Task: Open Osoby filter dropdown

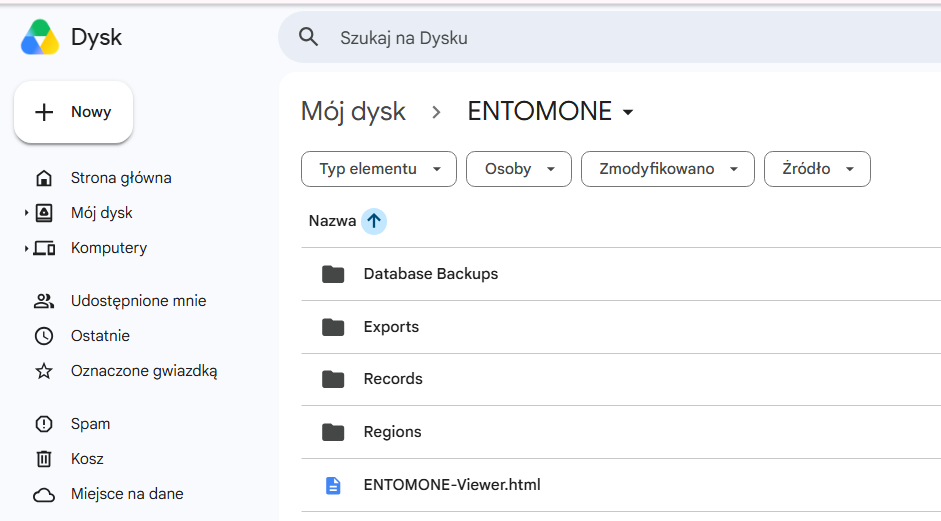Action: (519, 169)
